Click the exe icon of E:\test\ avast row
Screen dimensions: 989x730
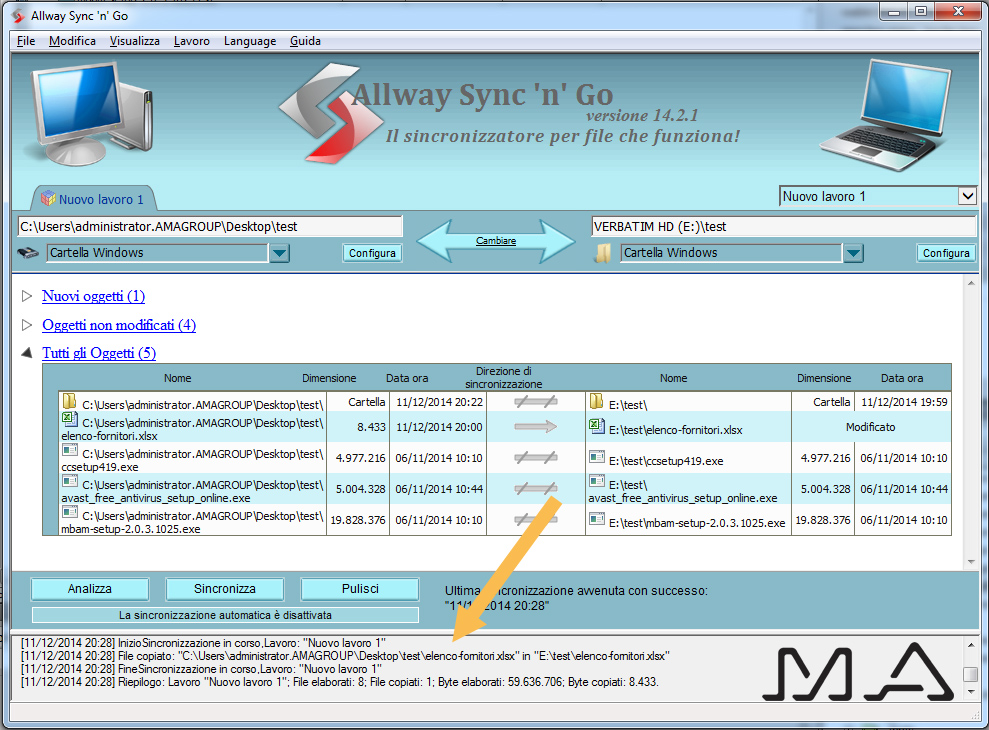point(596,481)
